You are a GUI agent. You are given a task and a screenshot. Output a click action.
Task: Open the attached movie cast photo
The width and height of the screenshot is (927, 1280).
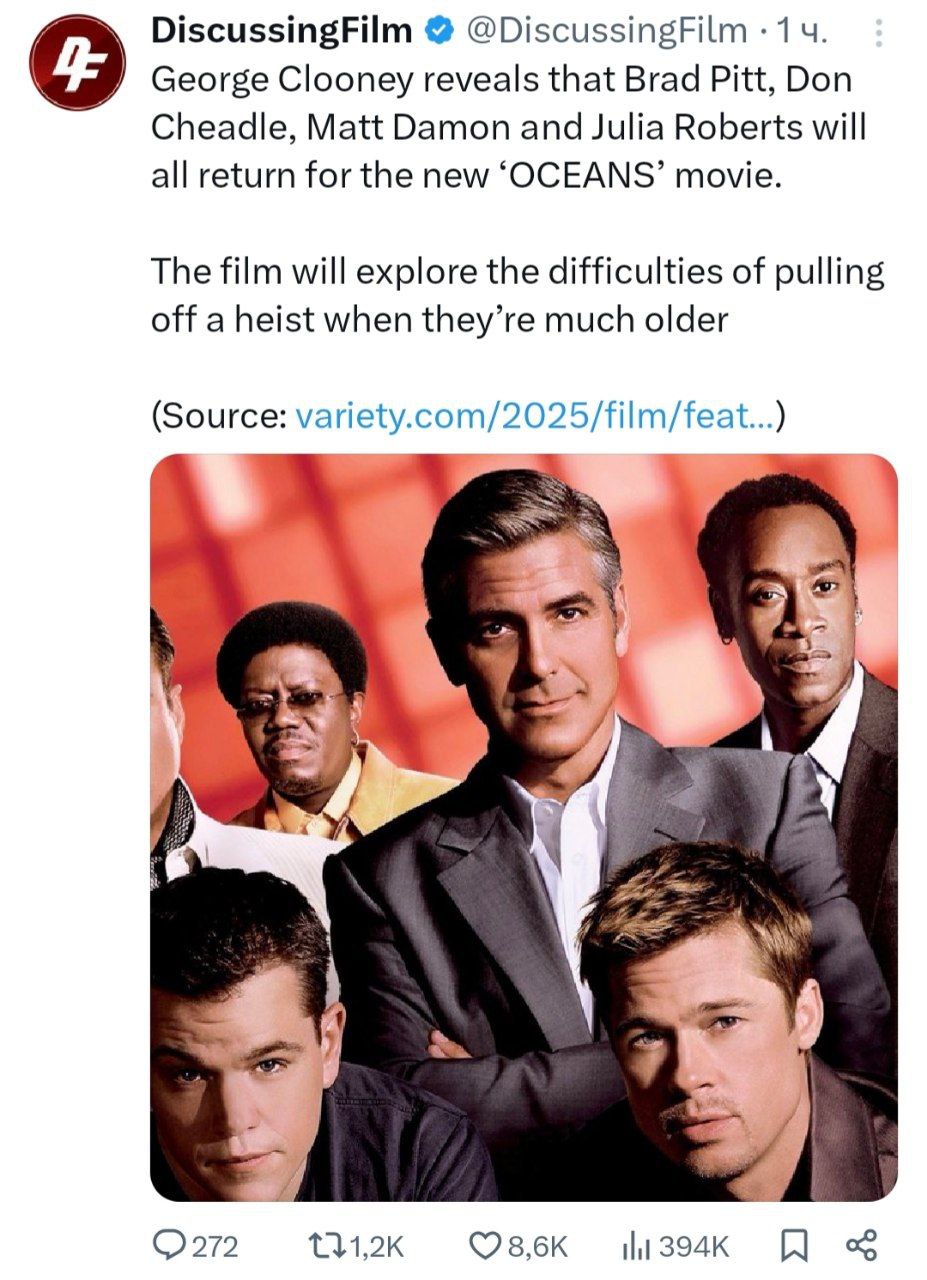pos(524,827)
